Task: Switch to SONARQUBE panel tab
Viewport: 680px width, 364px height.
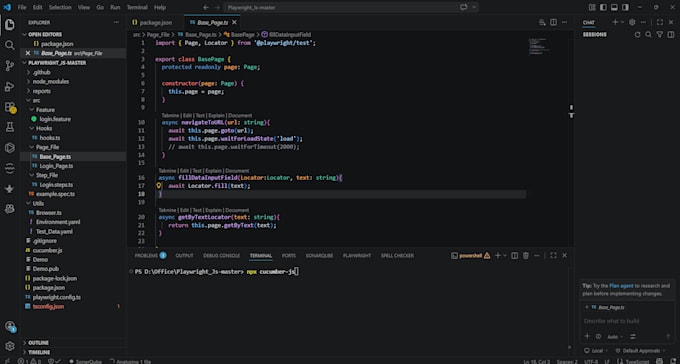Action: click(x=319, y=256)
